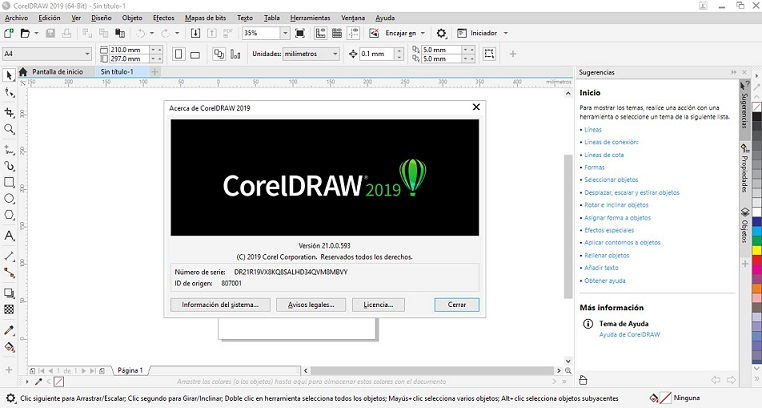This screenshot has height=408, width=762.
Task: Activate the Zoom magnifier tool
Action: tap(9, 129)
